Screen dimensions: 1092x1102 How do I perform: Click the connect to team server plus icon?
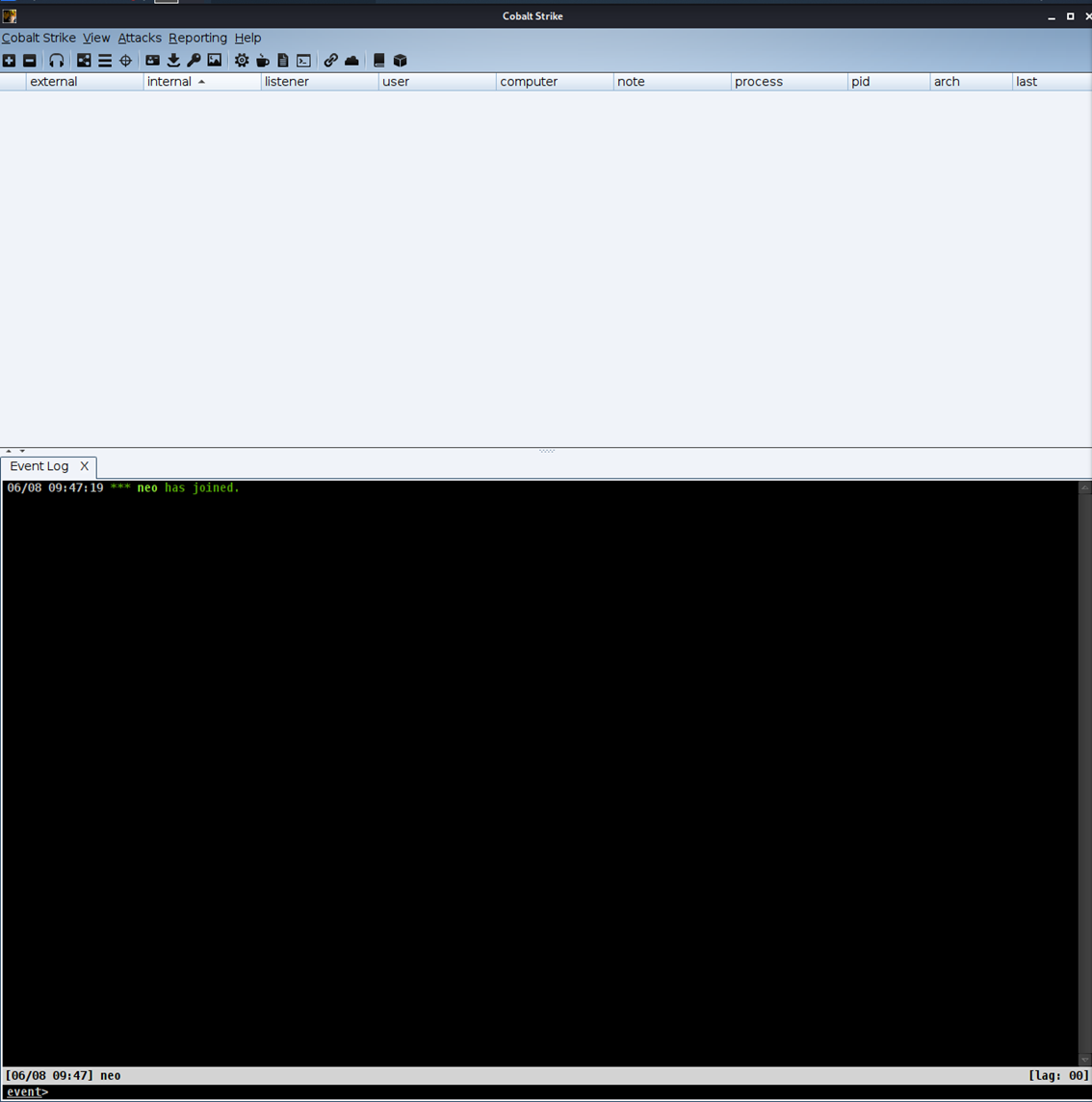(10, 61)
